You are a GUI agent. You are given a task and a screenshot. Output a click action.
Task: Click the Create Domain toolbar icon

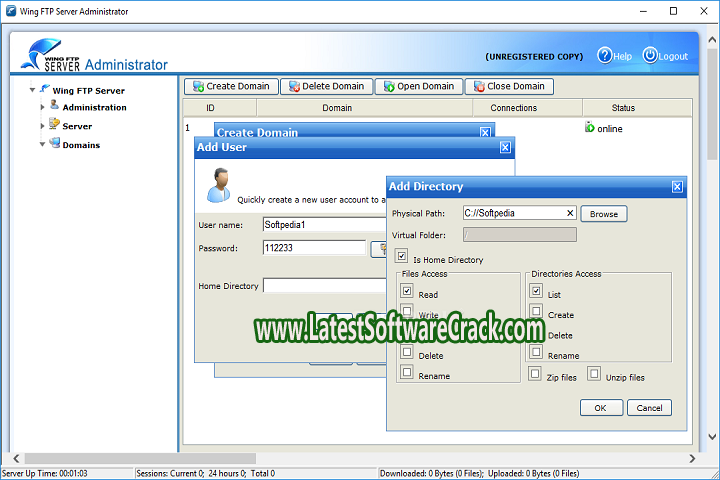coord(197,87)
